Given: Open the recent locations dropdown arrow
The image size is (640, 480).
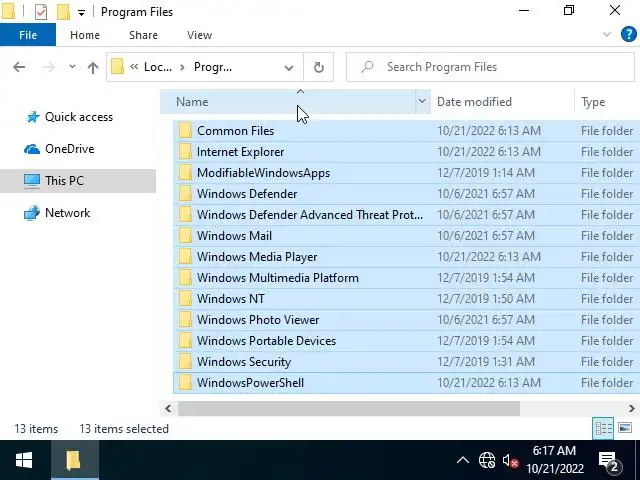Looking at the screenshot, I should 72,67.
